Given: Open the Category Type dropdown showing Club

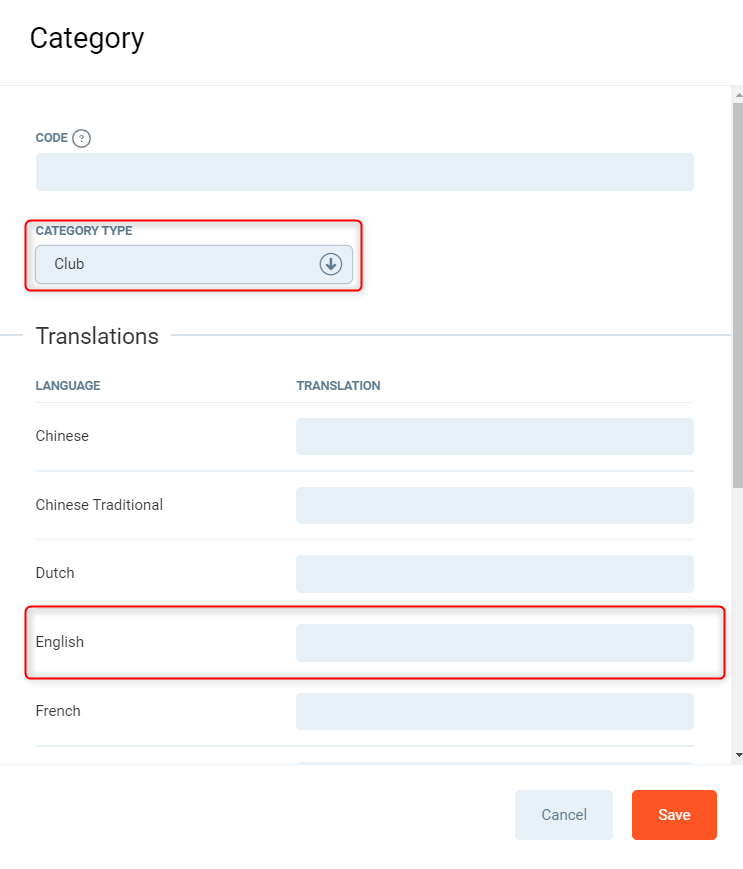Looking at the screenshot, I should [x=180, y=265].
